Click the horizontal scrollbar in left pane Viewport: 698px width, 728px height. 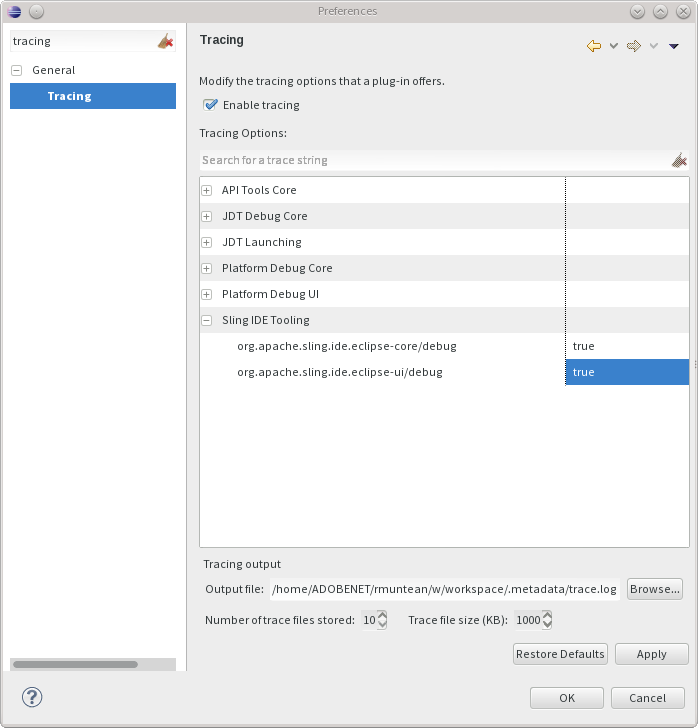click(75, 664)
